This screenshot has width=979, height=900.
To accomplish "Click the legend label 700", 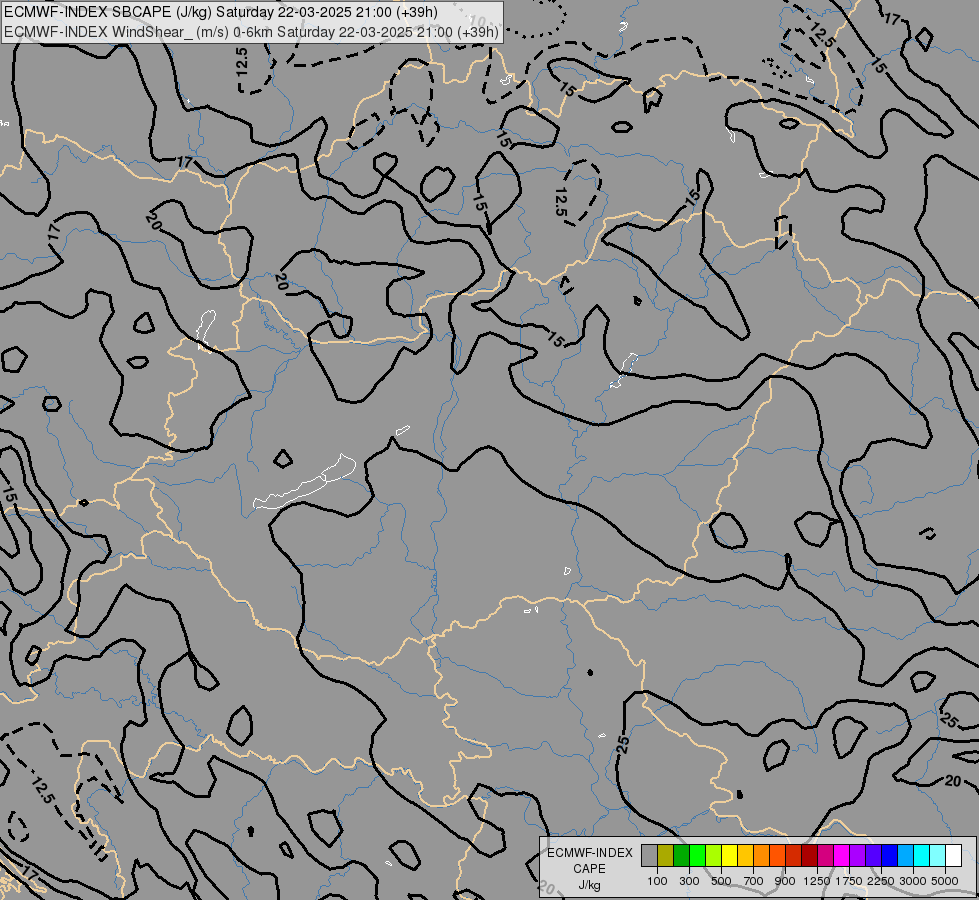I will tap(754, 881).
